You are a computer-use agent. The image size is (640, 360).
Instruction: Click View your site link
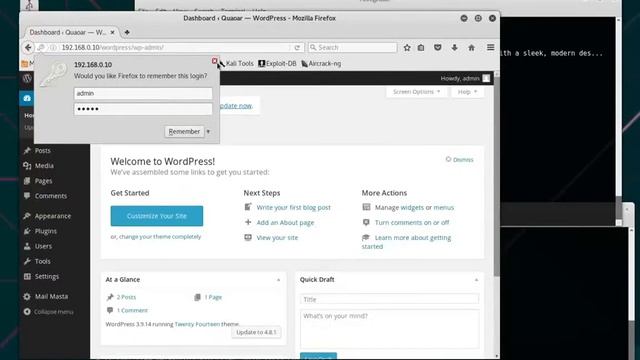click(x=277, y=238)
